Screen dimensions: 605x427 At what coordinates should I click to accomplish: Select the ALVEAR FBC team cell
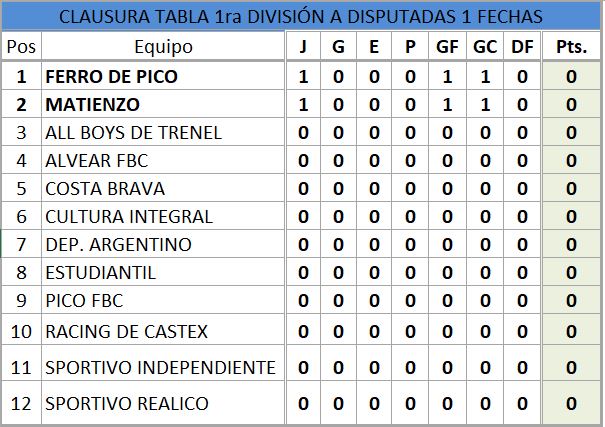coord(97,160)
